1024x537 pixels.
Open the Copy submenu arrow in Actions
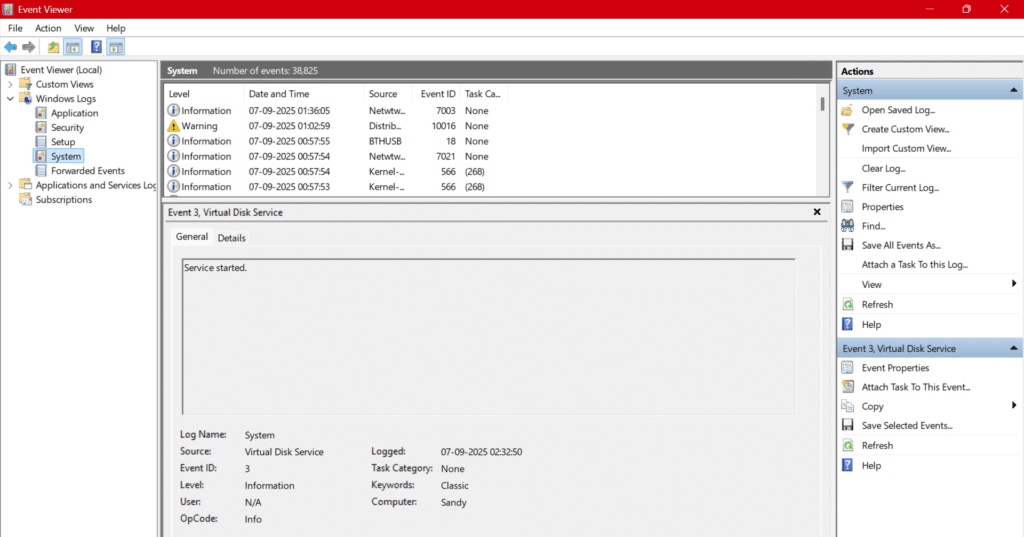[1014, 406]
